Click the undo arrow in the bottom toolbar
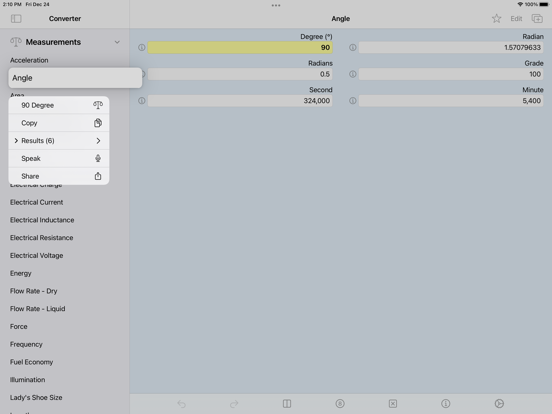The height and width of the screenshot is (414, 552). [181, 403]
